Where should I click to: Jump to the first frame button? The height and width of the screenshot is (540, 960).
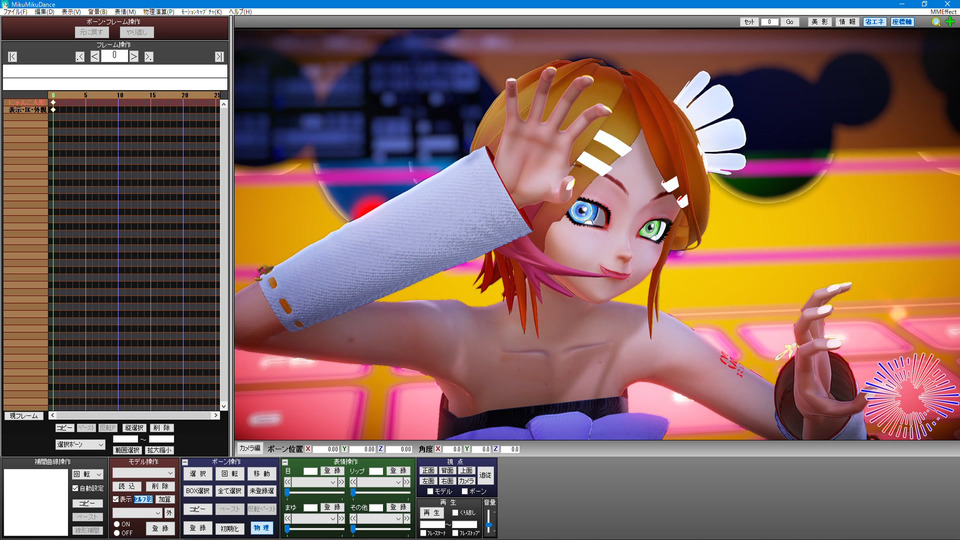12,57
